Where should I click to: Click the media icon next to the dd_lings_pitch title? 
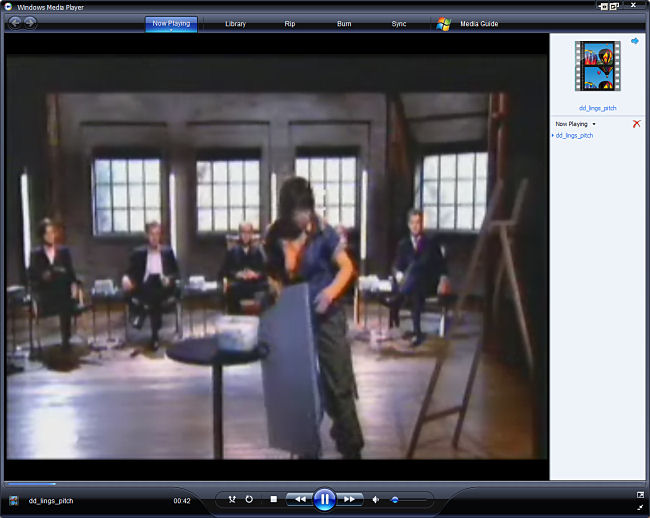pos(14,501)
